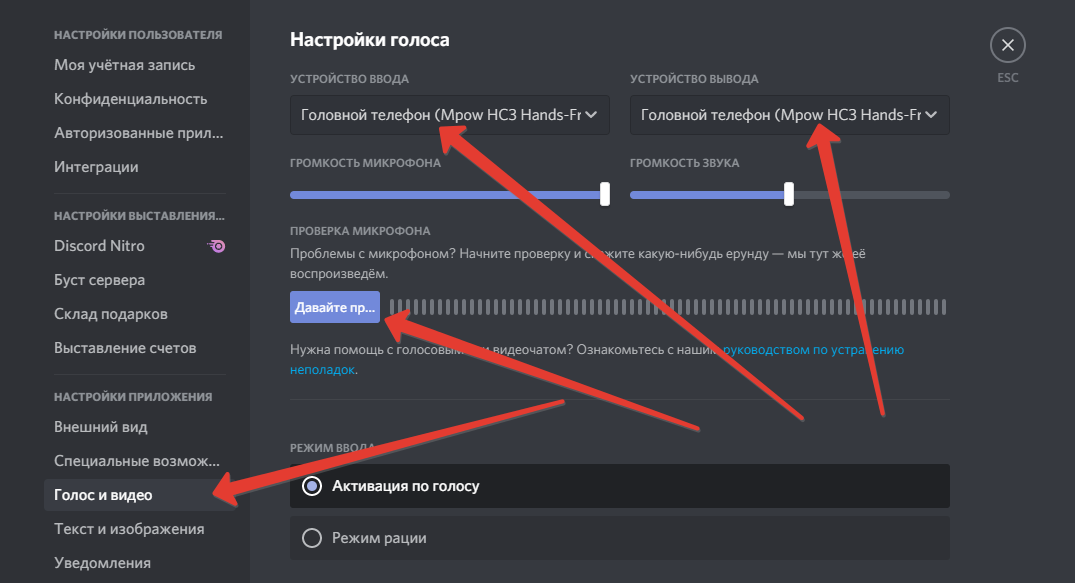This screenshot has width=1075, height=583.
Task: Open the Устройство вывода dropdown
Action: [789, 115]
